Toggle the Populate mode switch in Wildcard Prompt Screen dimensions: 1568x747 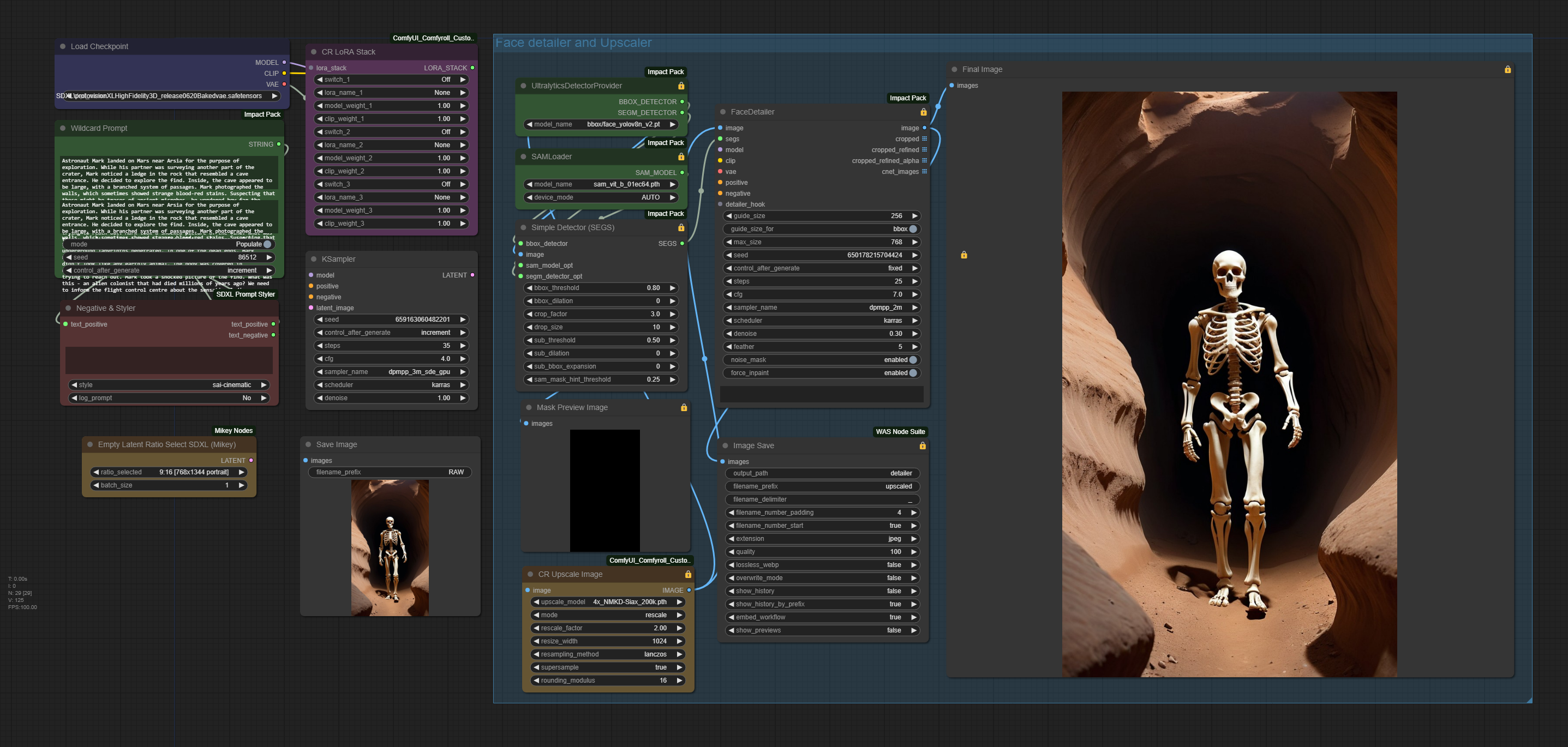[x=267, y=244]
